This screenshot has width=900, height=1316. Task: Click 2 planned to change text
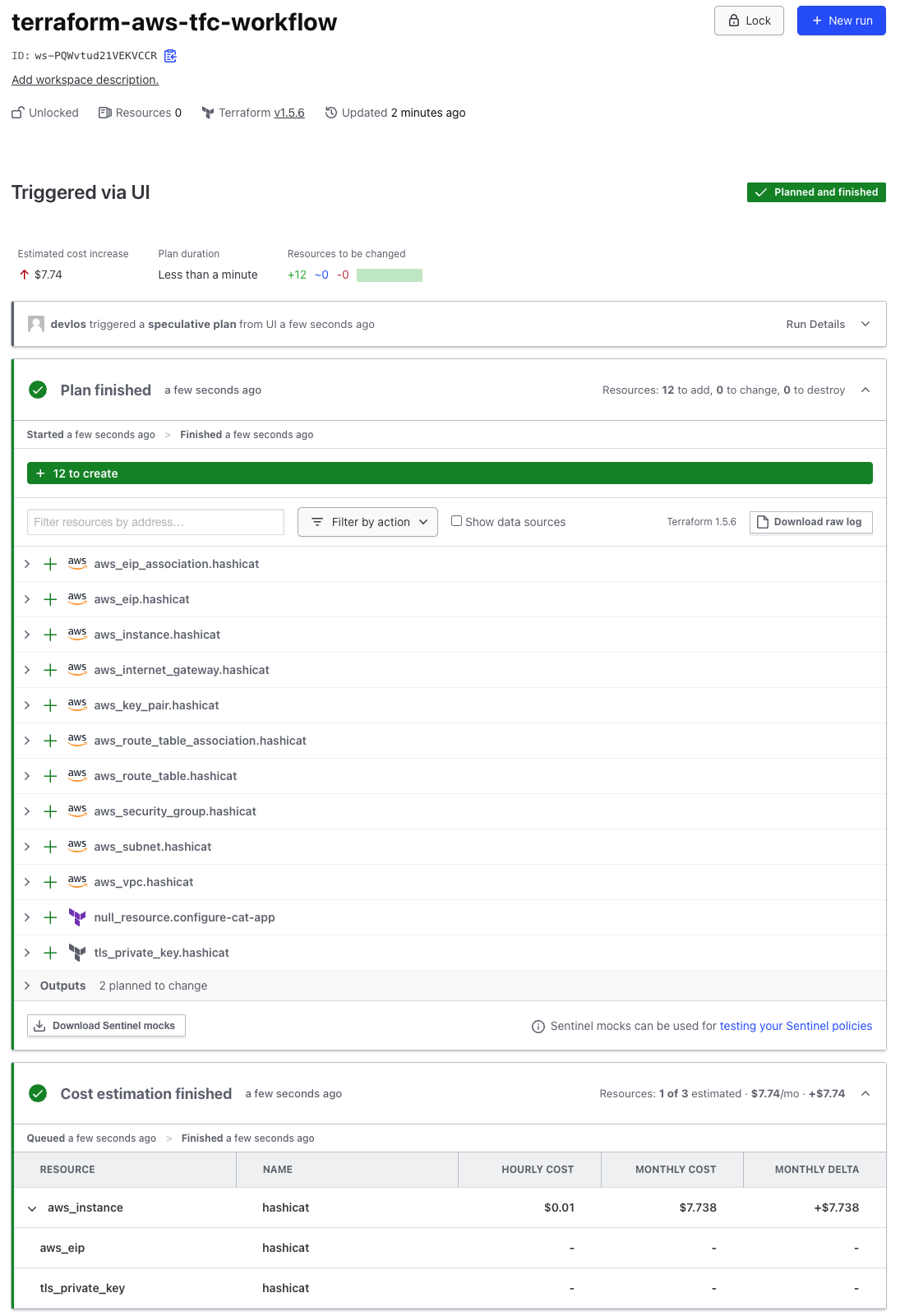pos(153,986)
